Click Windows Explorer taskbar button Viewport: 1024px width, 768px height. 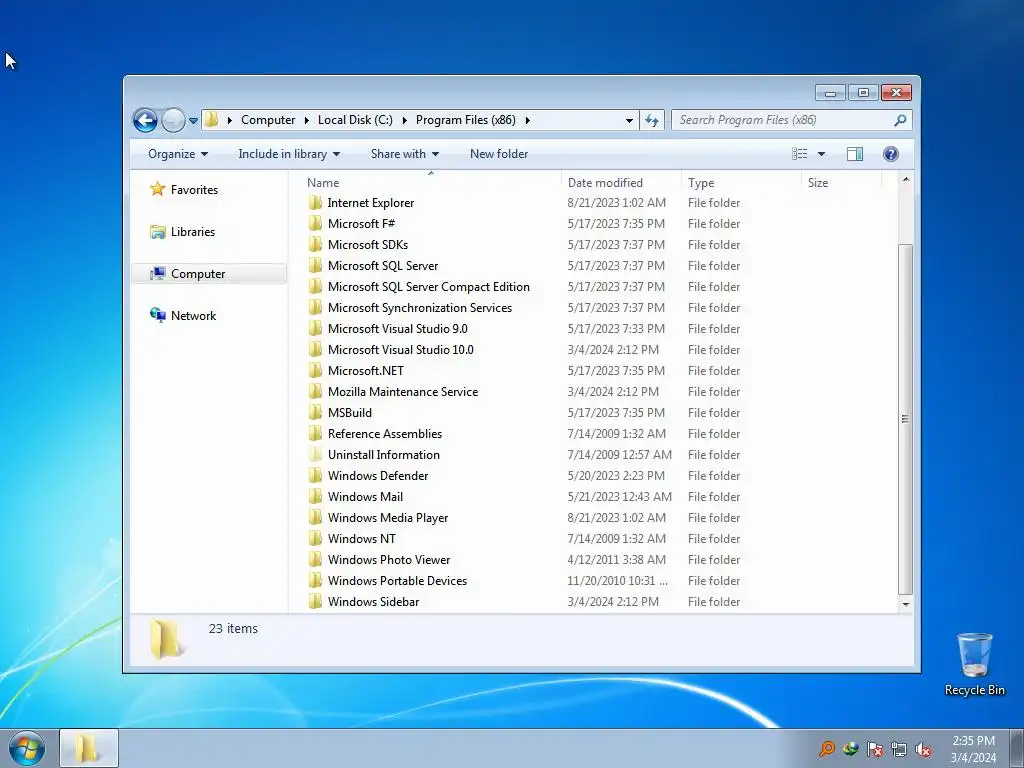coord(89,748)
